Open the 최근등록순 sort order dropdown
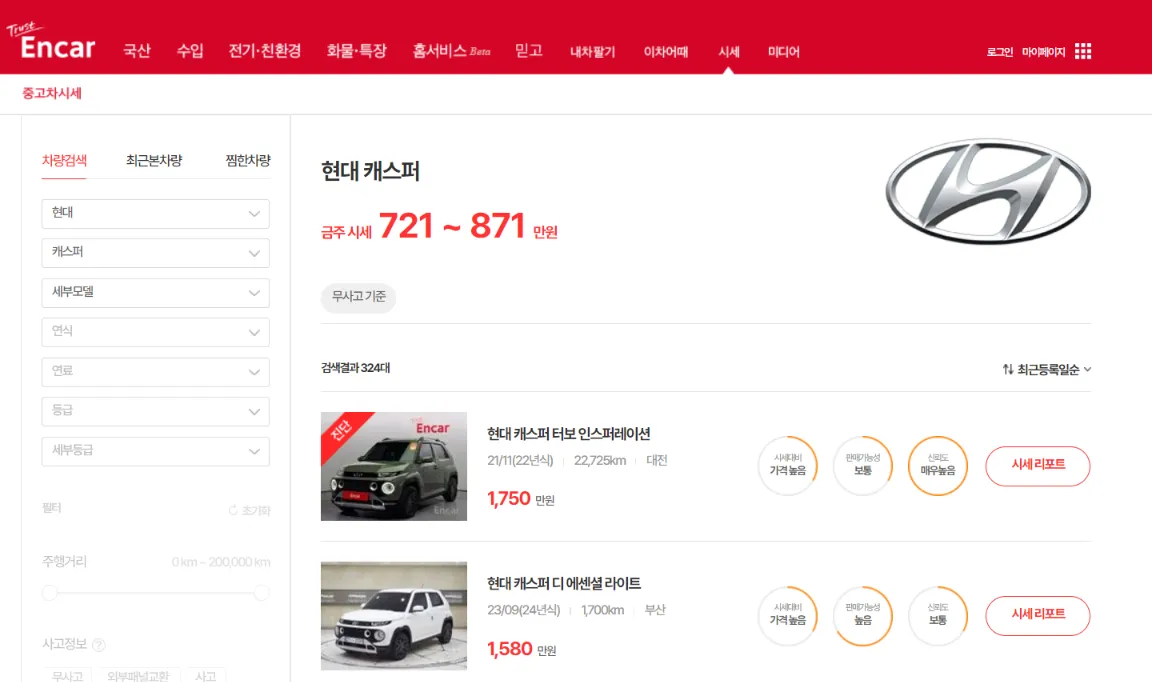The height and width of the screenshot is (682, 1152). point(1047,369)
